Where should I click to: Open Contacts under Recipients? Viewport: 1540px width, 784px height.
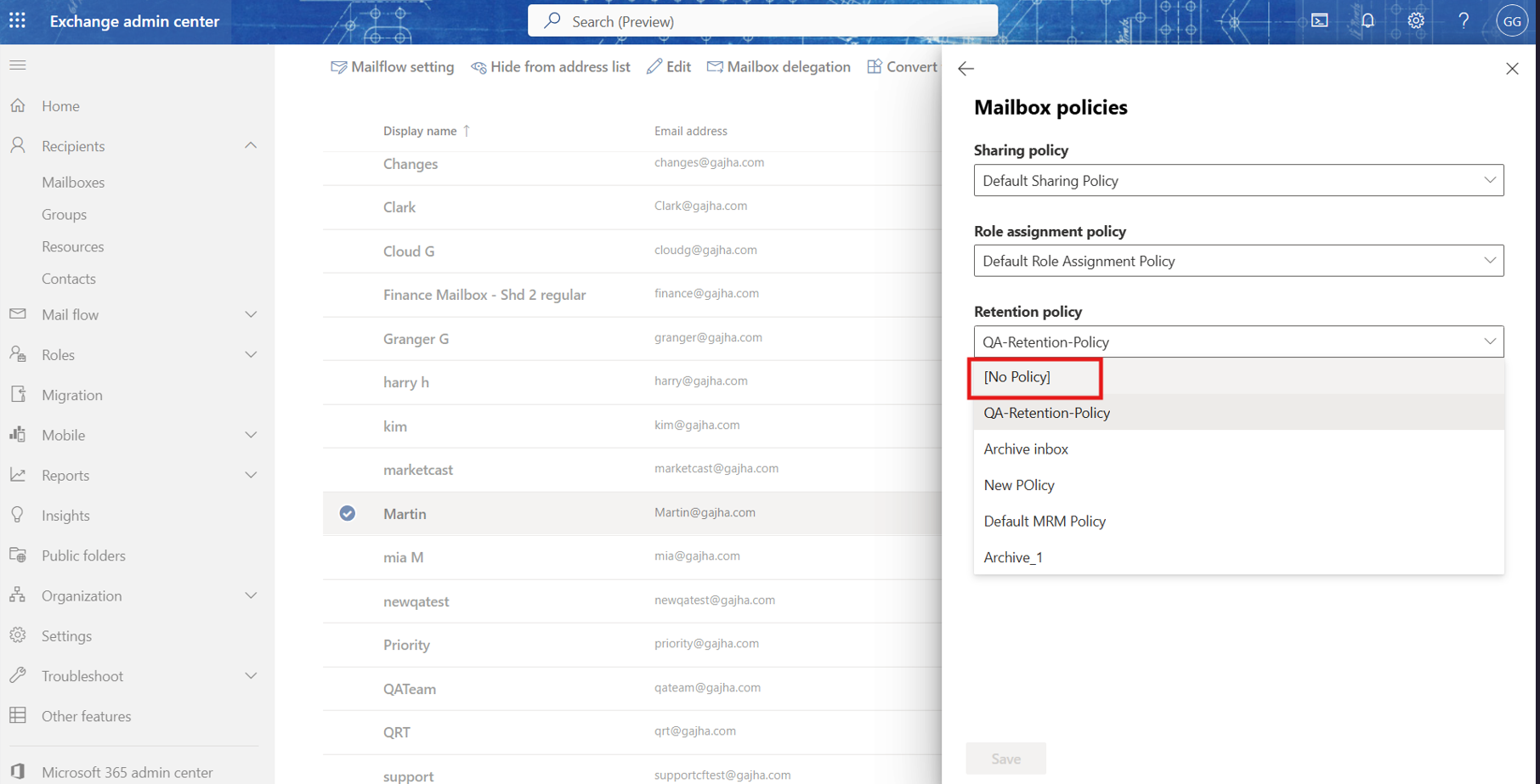point(68,279)
